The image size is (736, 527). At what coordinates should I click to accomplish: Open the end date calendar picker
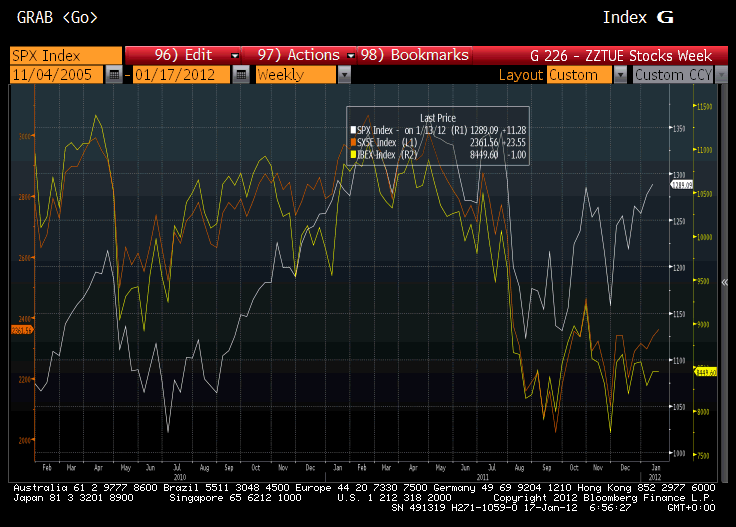click(241, 75)
